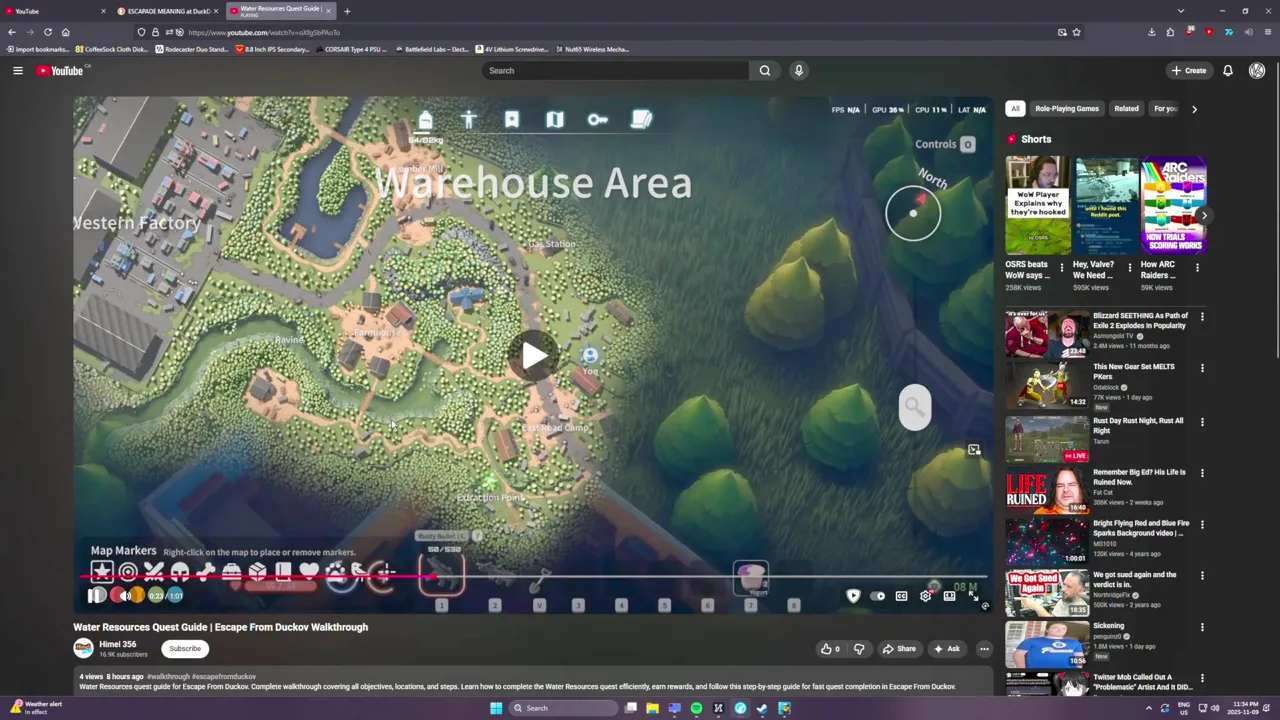Seek on the video progress bar
The image size is (1280, 720).
click(x=534, y=577)
